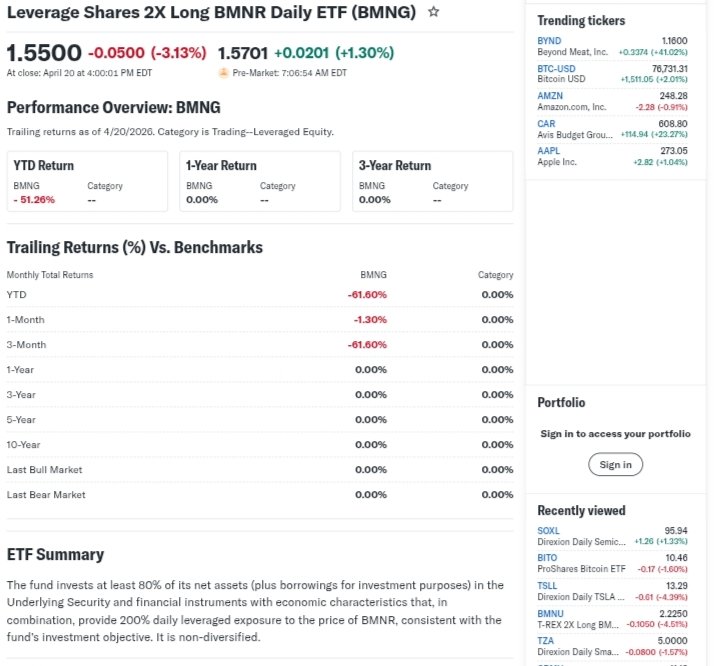This screenshot has width=715, height=666.
Task: Click the BMNG 1-Month return value
Action: click(x=370, y=320)
